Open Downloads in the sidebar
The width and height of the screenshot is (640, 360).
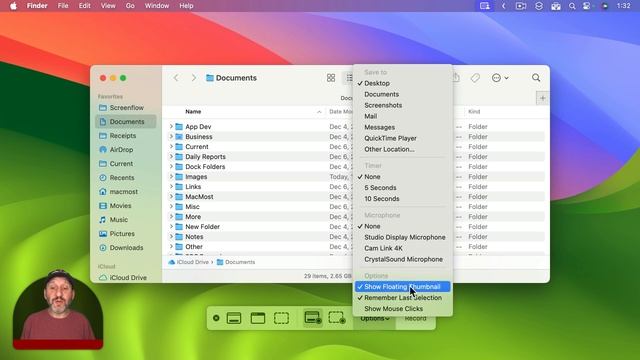[126, 248]
